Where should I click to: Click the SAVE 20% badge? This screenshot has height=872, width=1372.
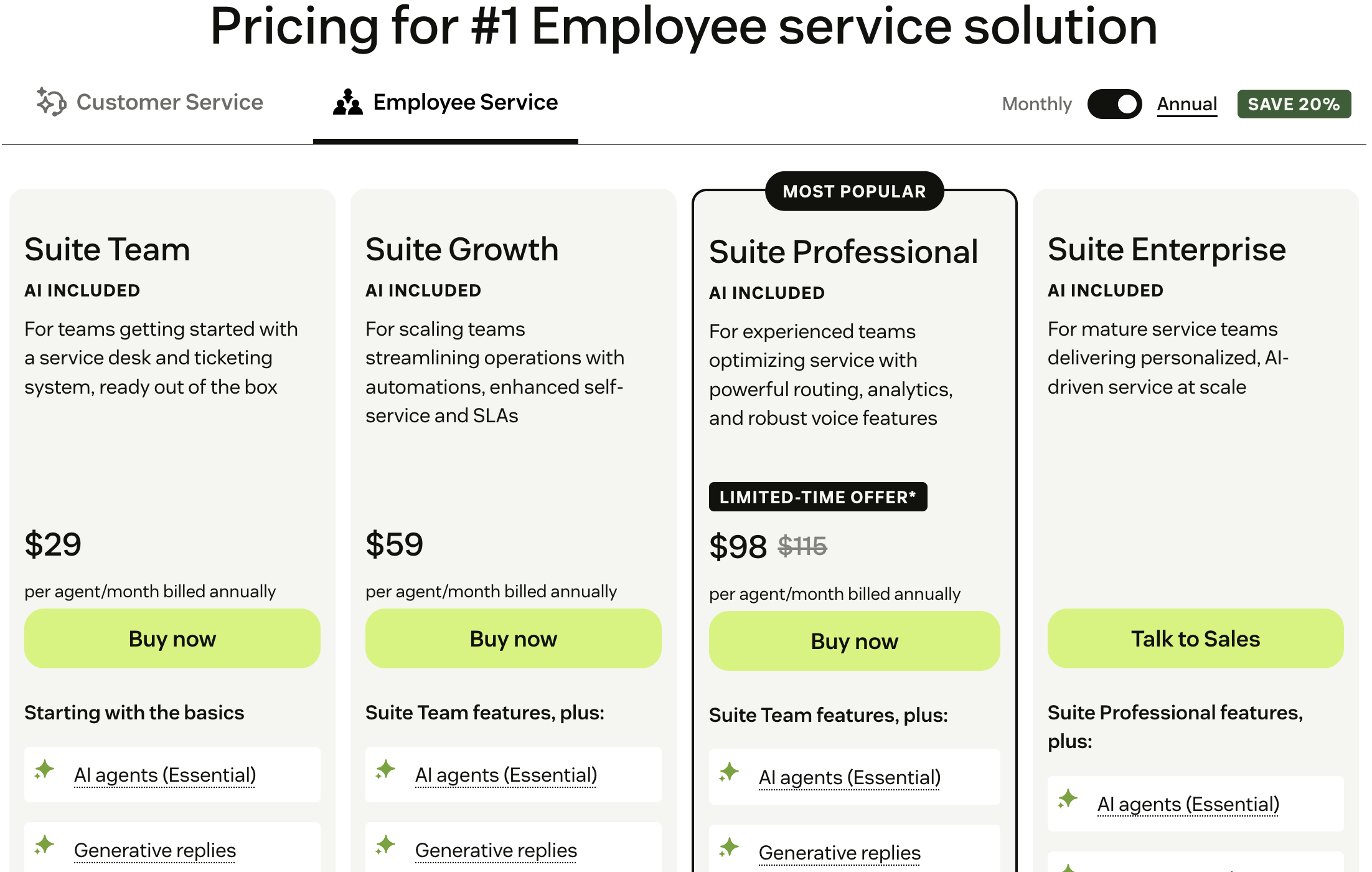(x=1294, y=104)
